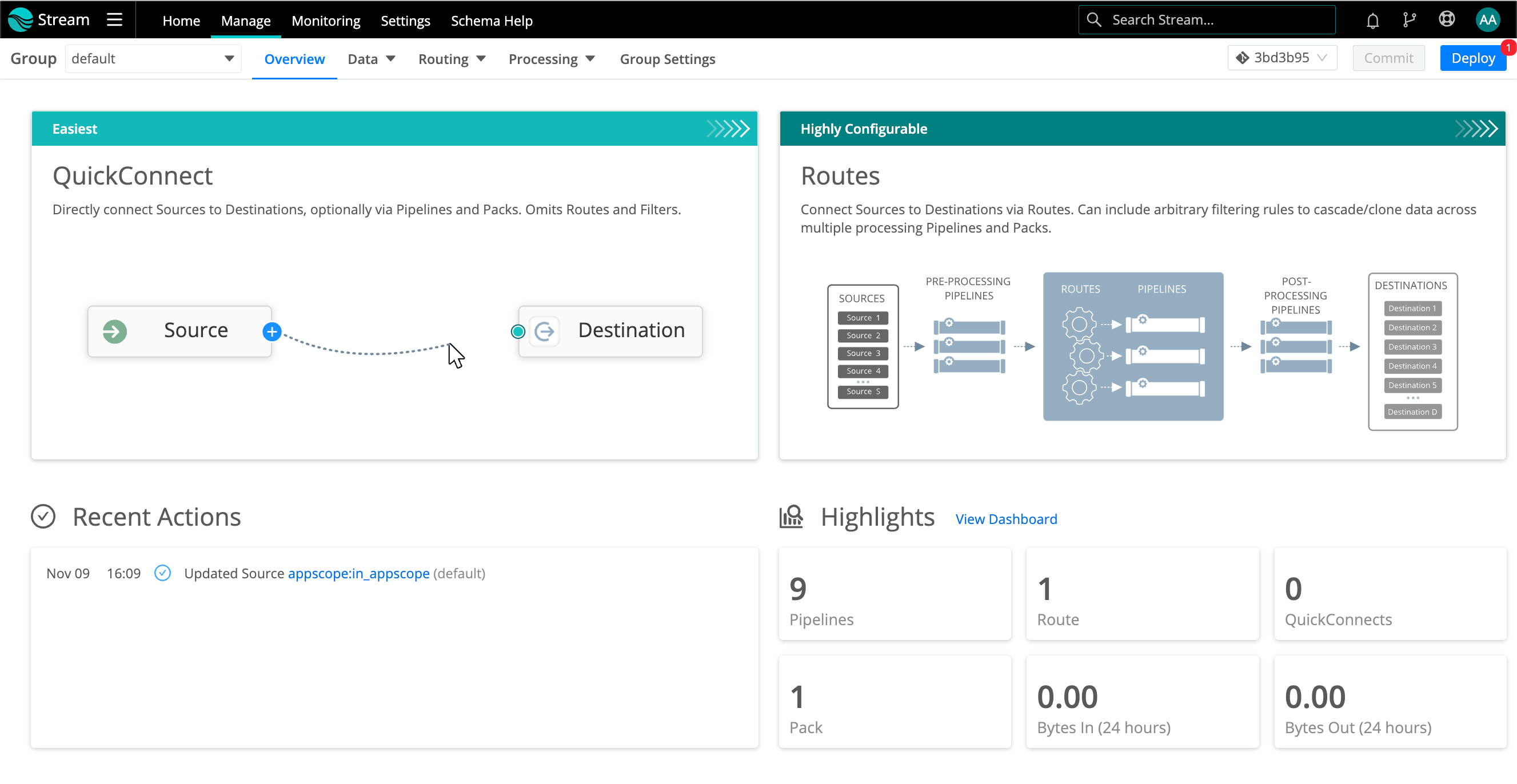Expand the 3bd3b95 commit dropdown

[x=1282, y=58]
